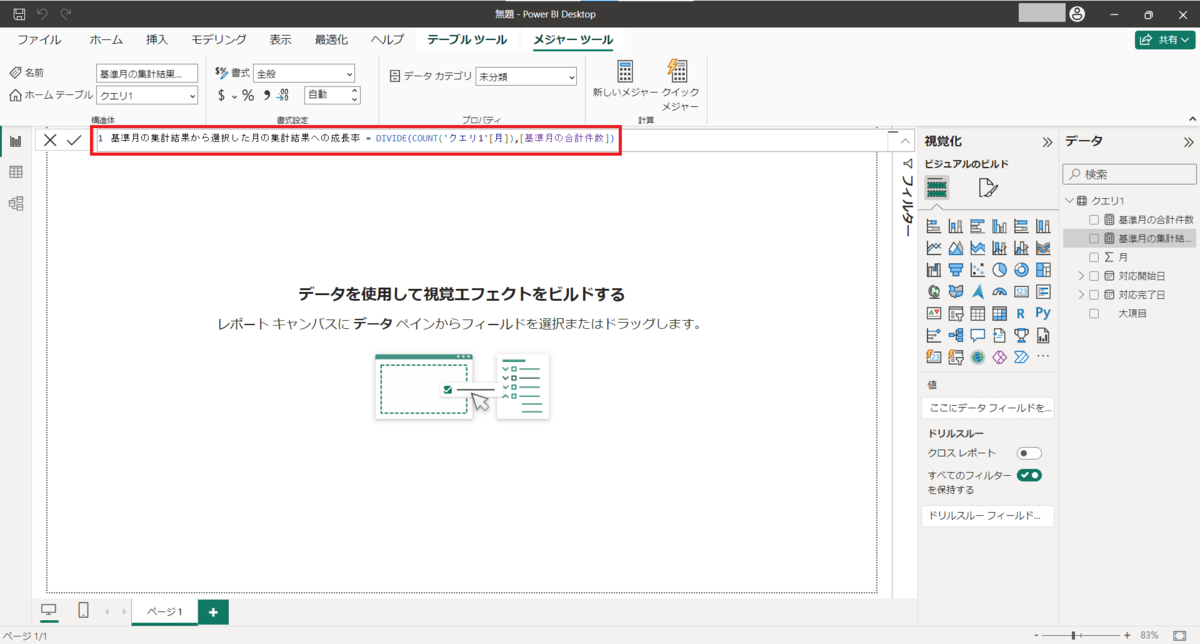Open the データ カテゴリ dropdown
1200x644 pixels.
click(x=526, y=76)
